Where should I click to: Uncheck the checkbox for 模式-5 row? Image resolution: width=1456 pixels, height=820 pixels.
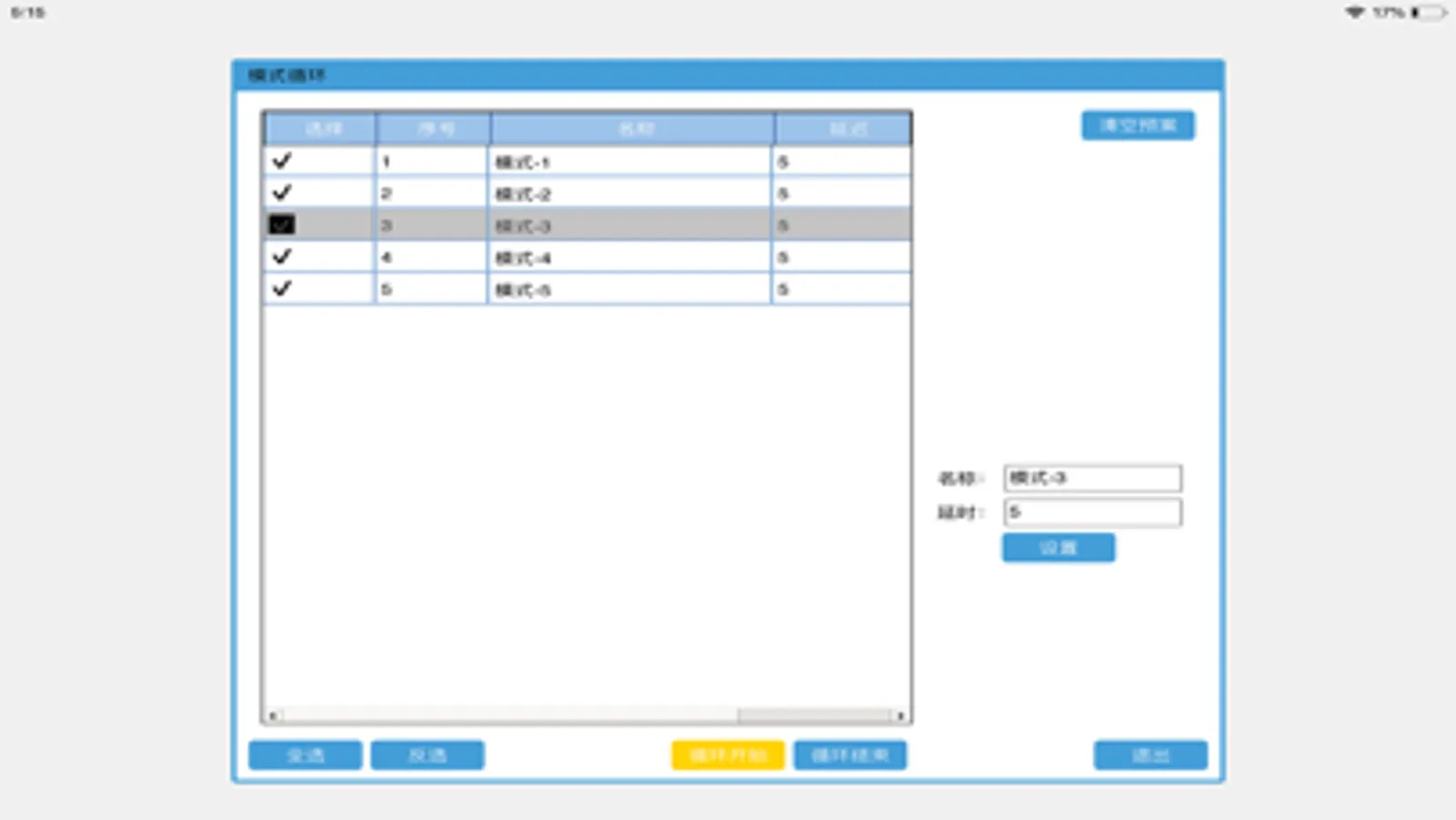pyautogui.click(x=282, y=289)
